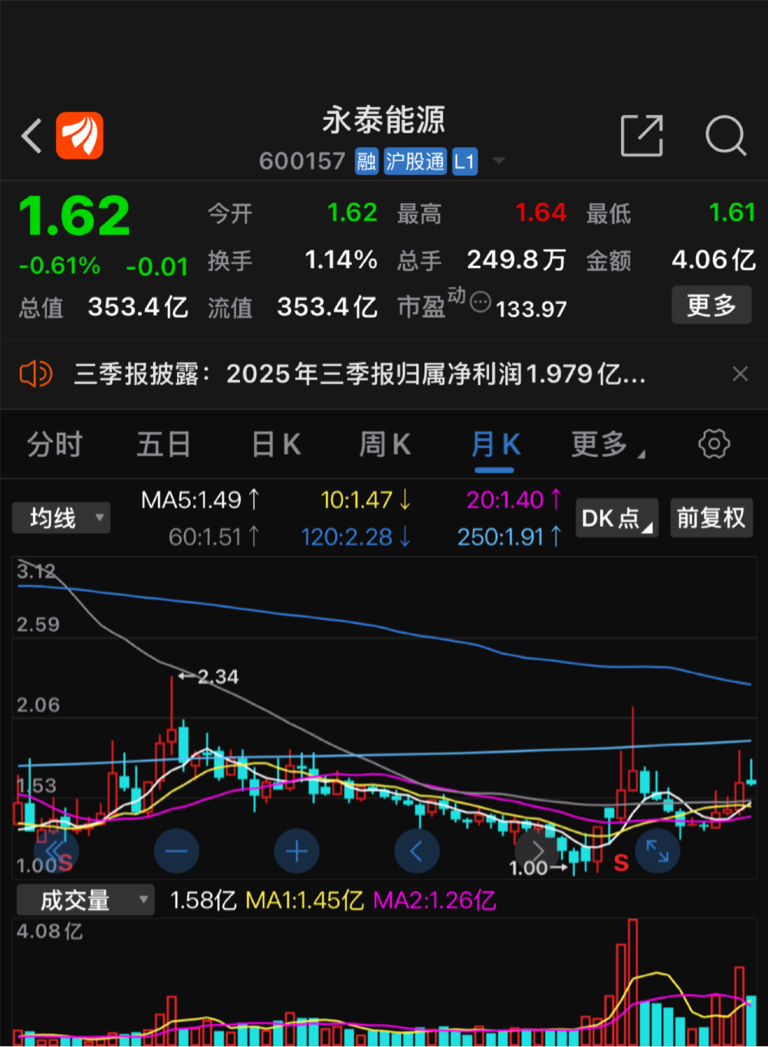768x1047 pixels.
Task: Tap the L1 level badge
Action: (465, 162)
